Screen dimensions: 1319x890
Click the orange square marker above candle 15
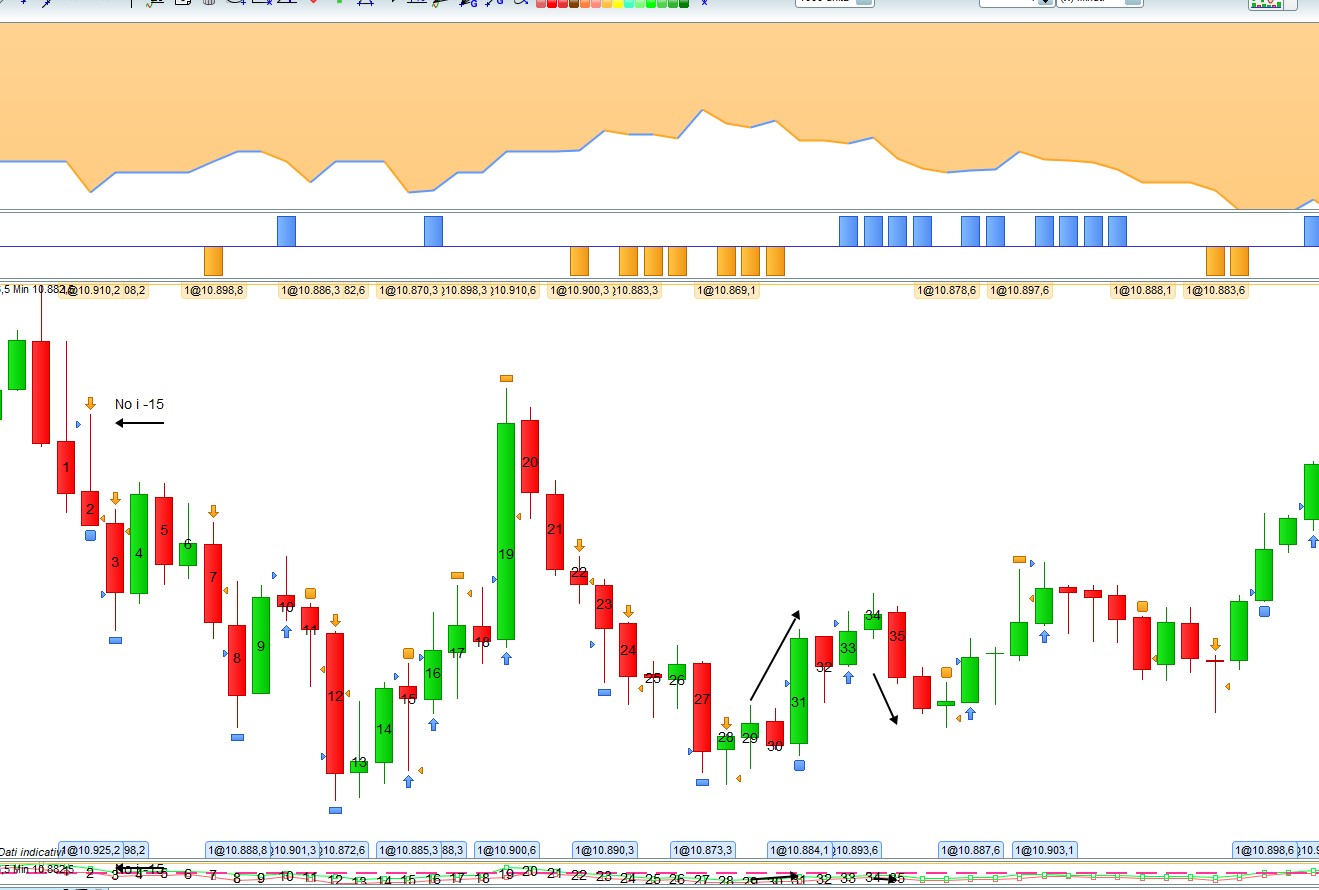click(x=408, y=653)
